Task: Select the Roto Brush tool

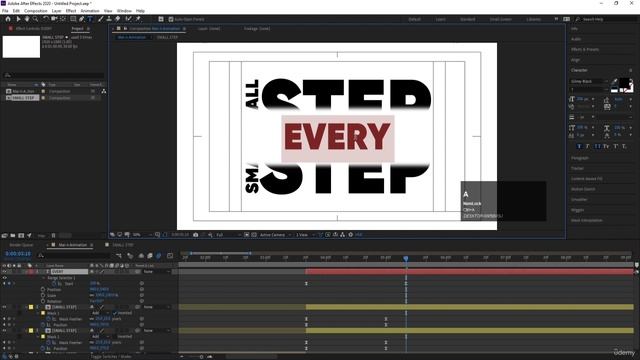Action: pyautogui.click(x=129, y=19)
